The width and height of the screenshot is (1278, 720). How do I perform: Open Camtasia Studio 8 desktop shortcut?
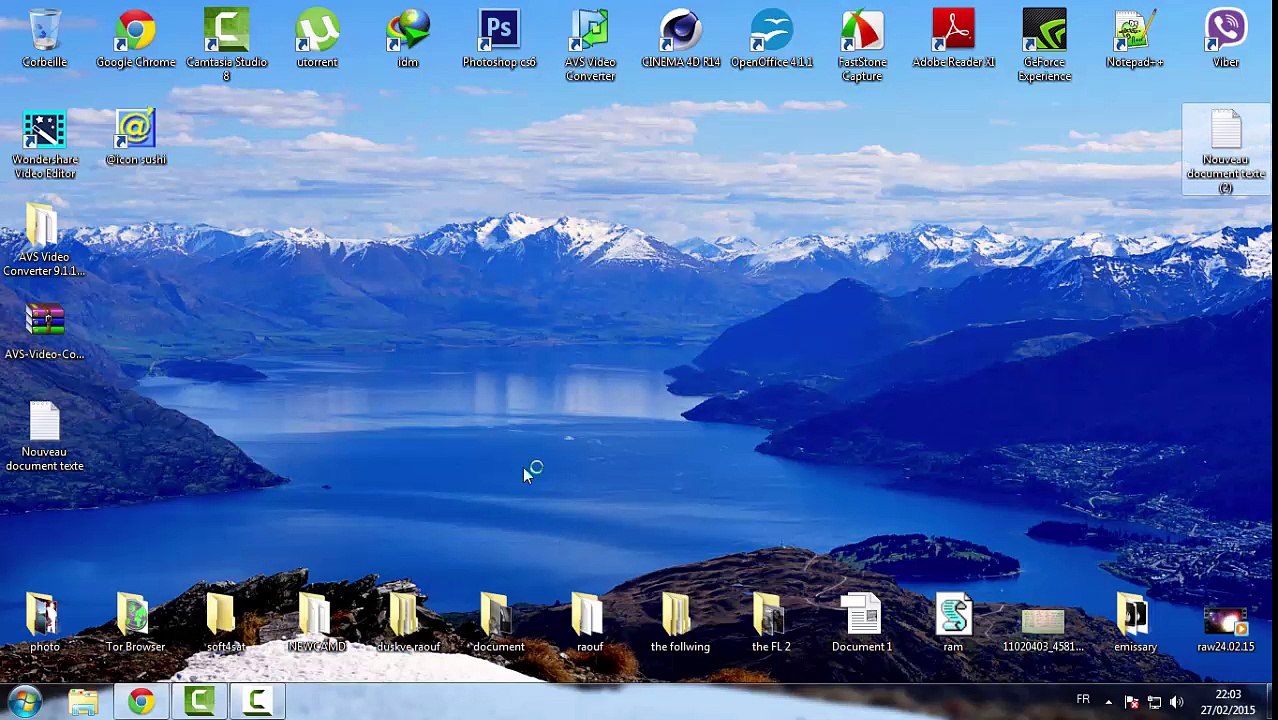coord(227,45)
